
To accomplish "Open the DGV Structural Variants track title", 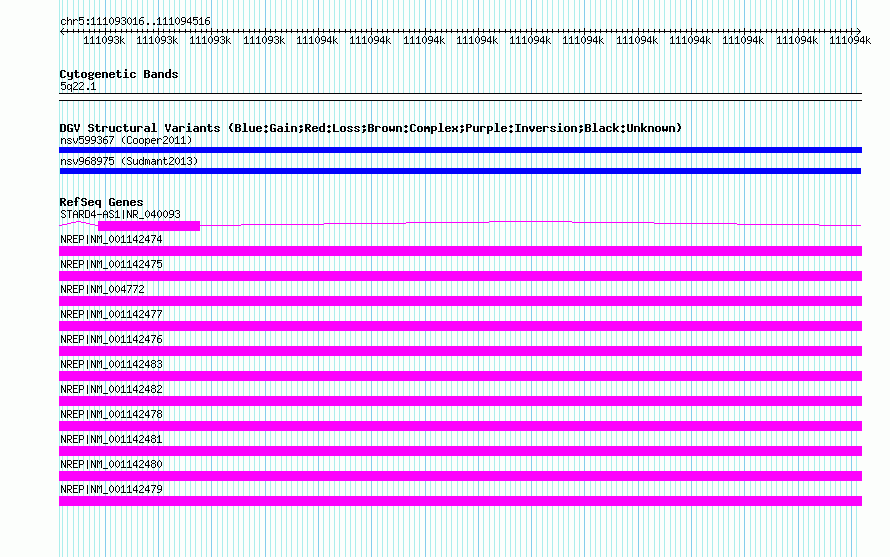I will [371, 128].
